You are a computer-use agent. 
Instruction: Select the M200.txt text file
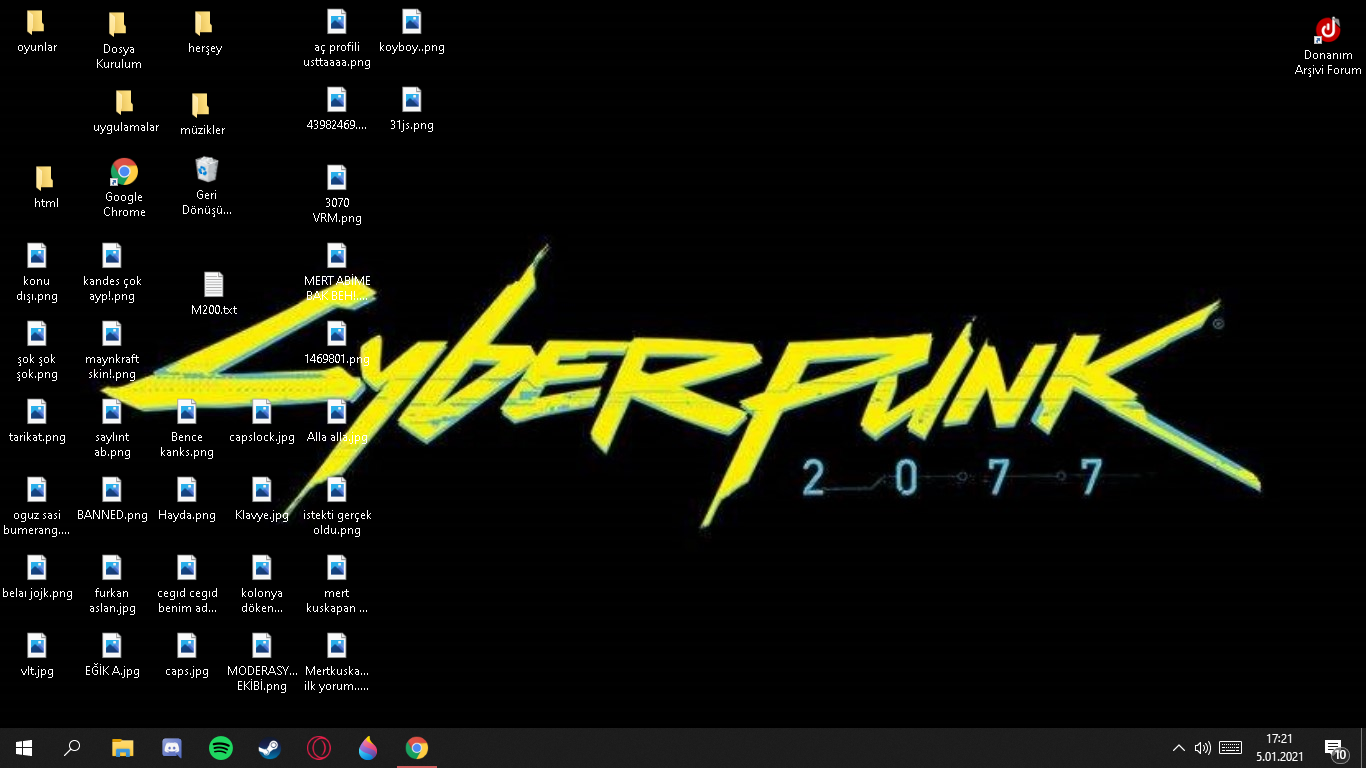point(214,293)
